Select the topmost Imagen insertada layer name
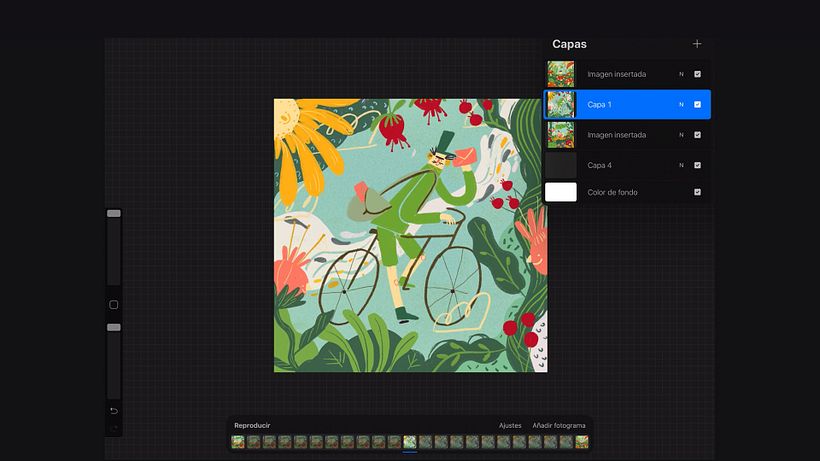The width and height of the screenshot is (820, 461). pos(617,74)
